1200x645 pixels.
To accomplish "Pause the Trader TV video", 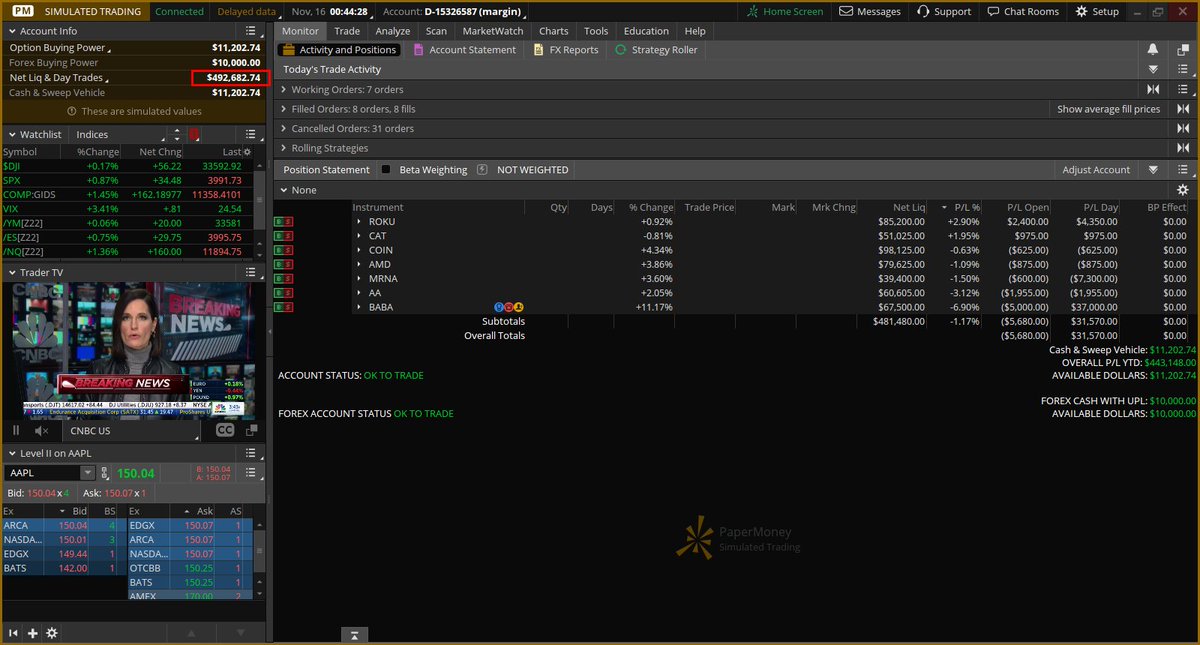I will 16,430.
